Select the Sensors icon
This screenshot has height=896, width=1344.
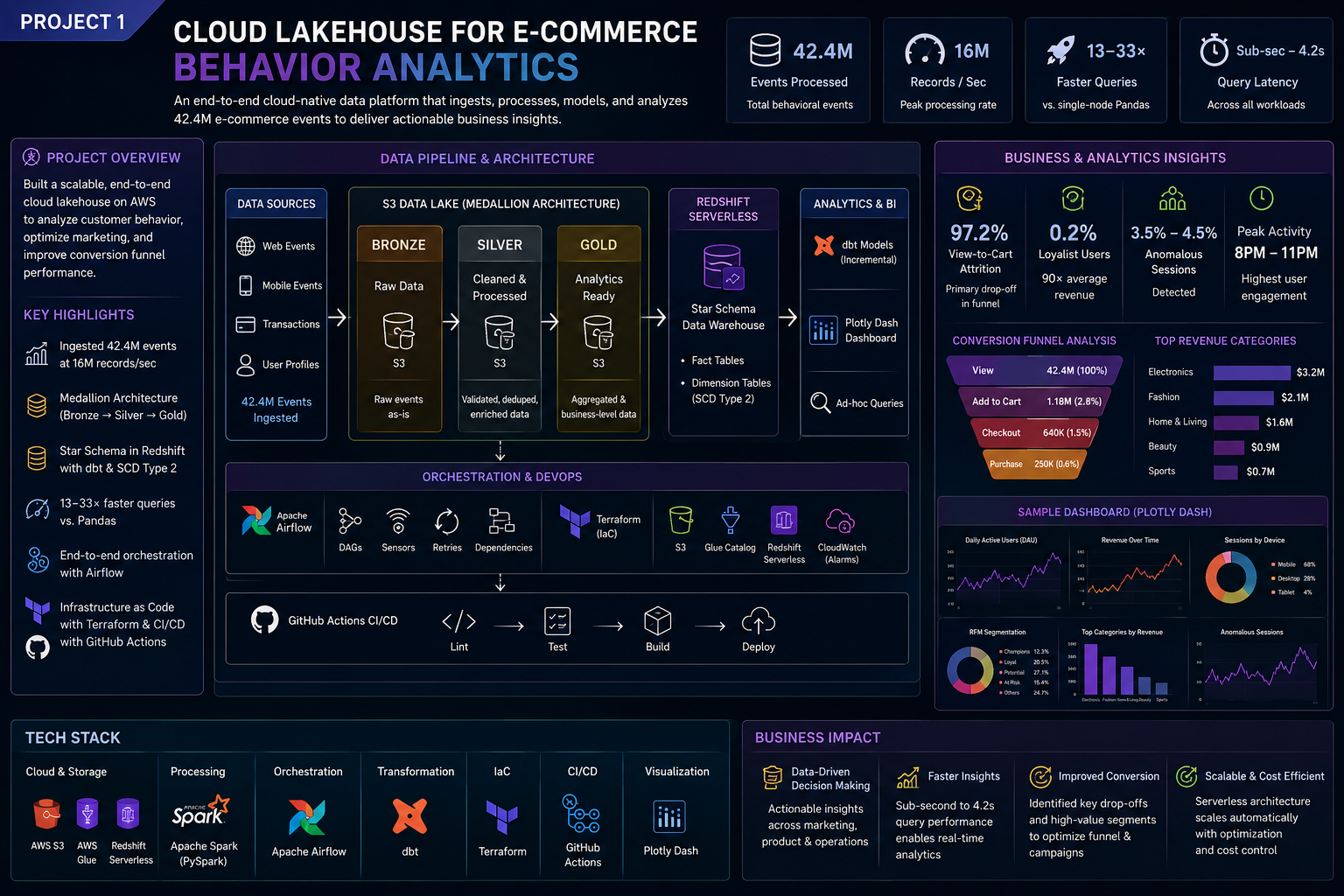click(398, 521)
